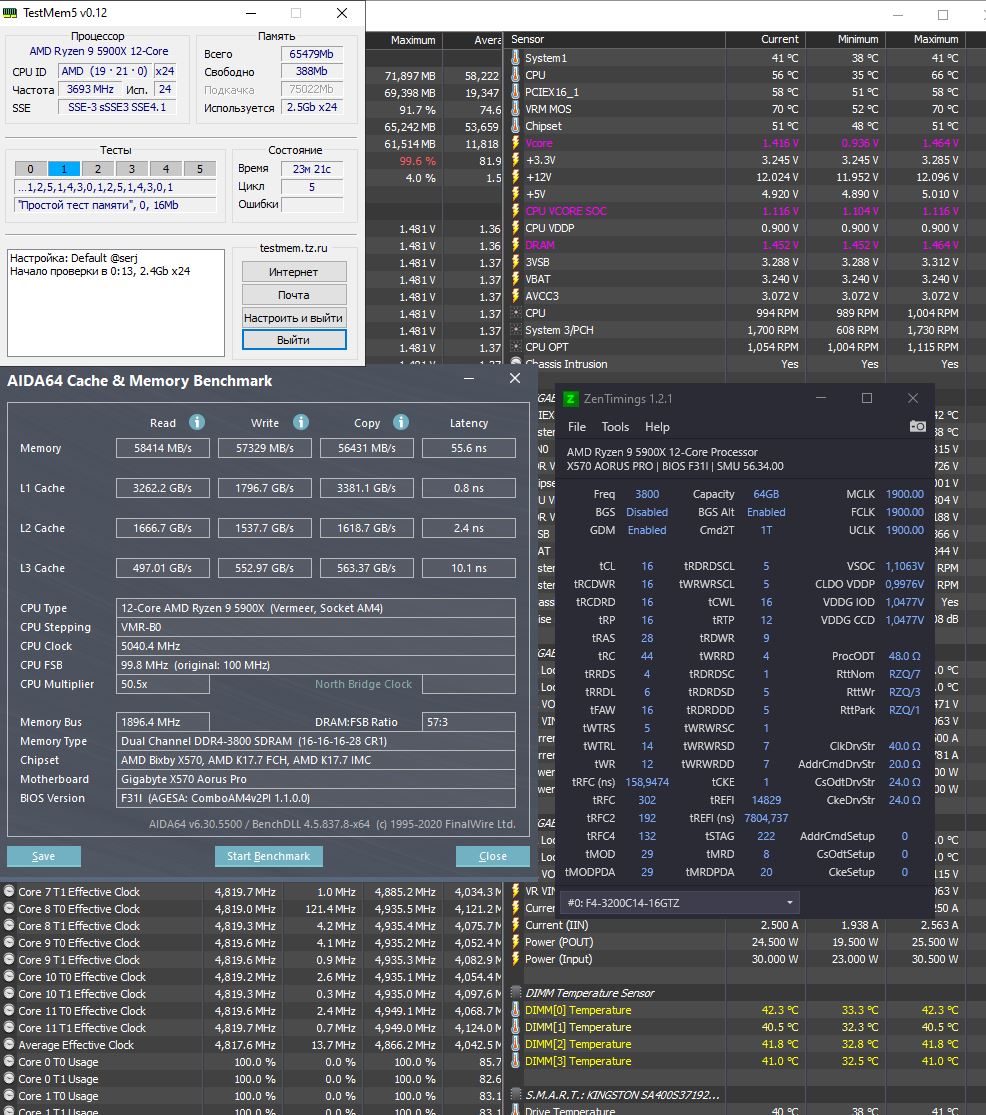986x1115 pixels.
Task: Click the fan icon beside System 3/PCH
Action: click(x=516, y=330)
